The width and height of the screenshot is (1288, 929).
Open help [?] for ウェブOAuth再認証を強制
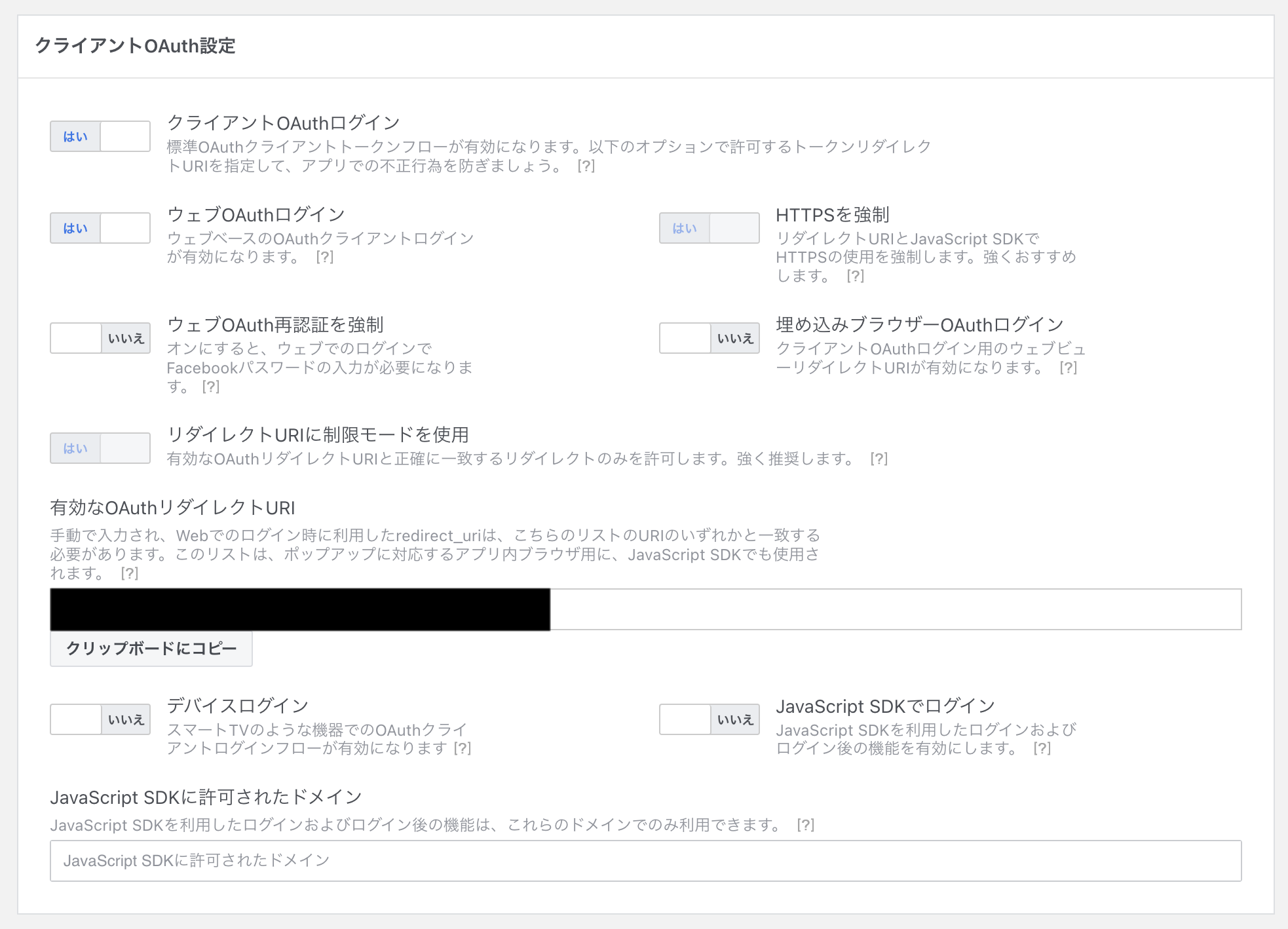coord(210,387)
